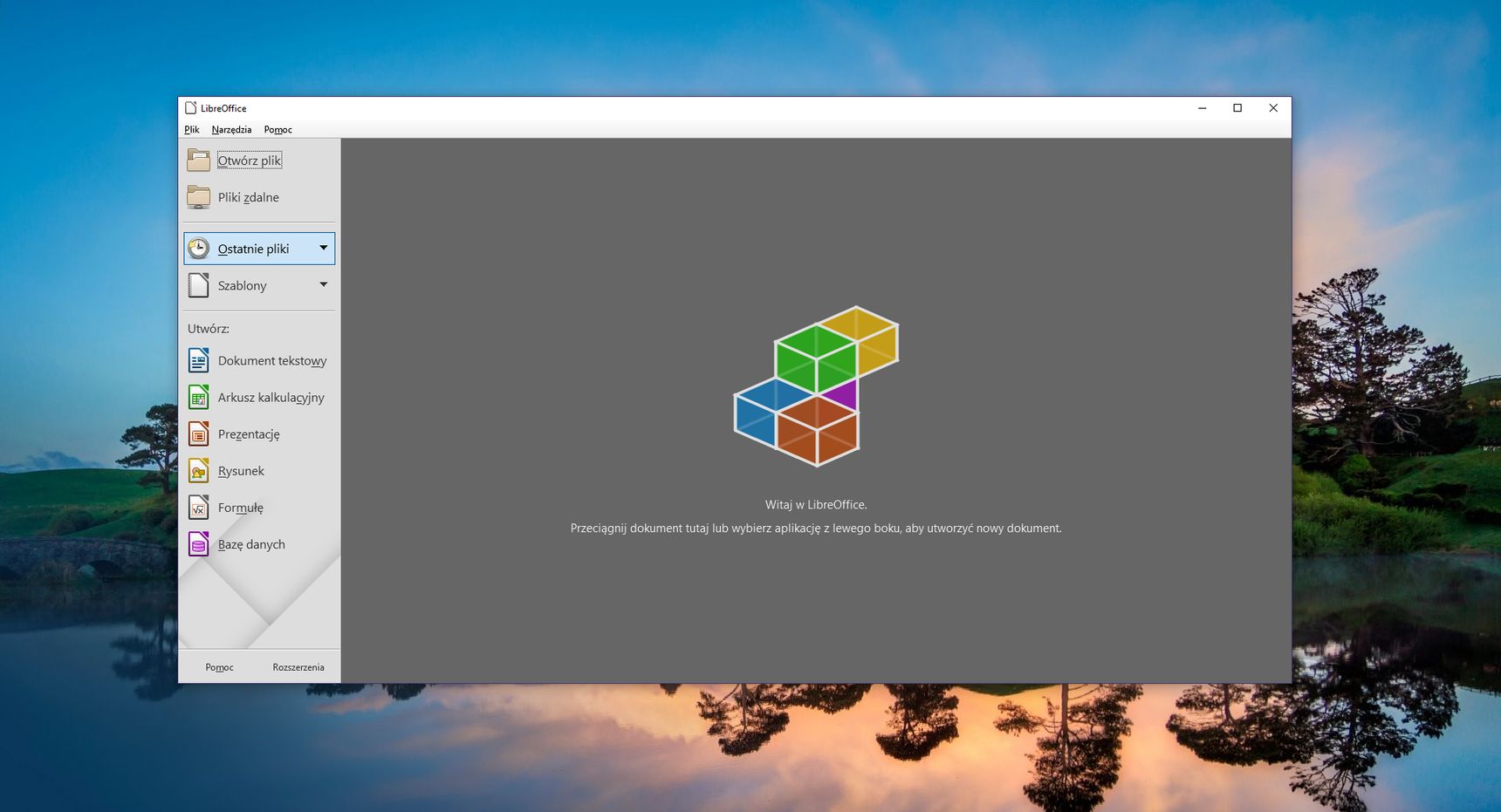Click the Pomoc button at sidebar bottom
This screenshot has width=1501, height=812.
[219, 667]
